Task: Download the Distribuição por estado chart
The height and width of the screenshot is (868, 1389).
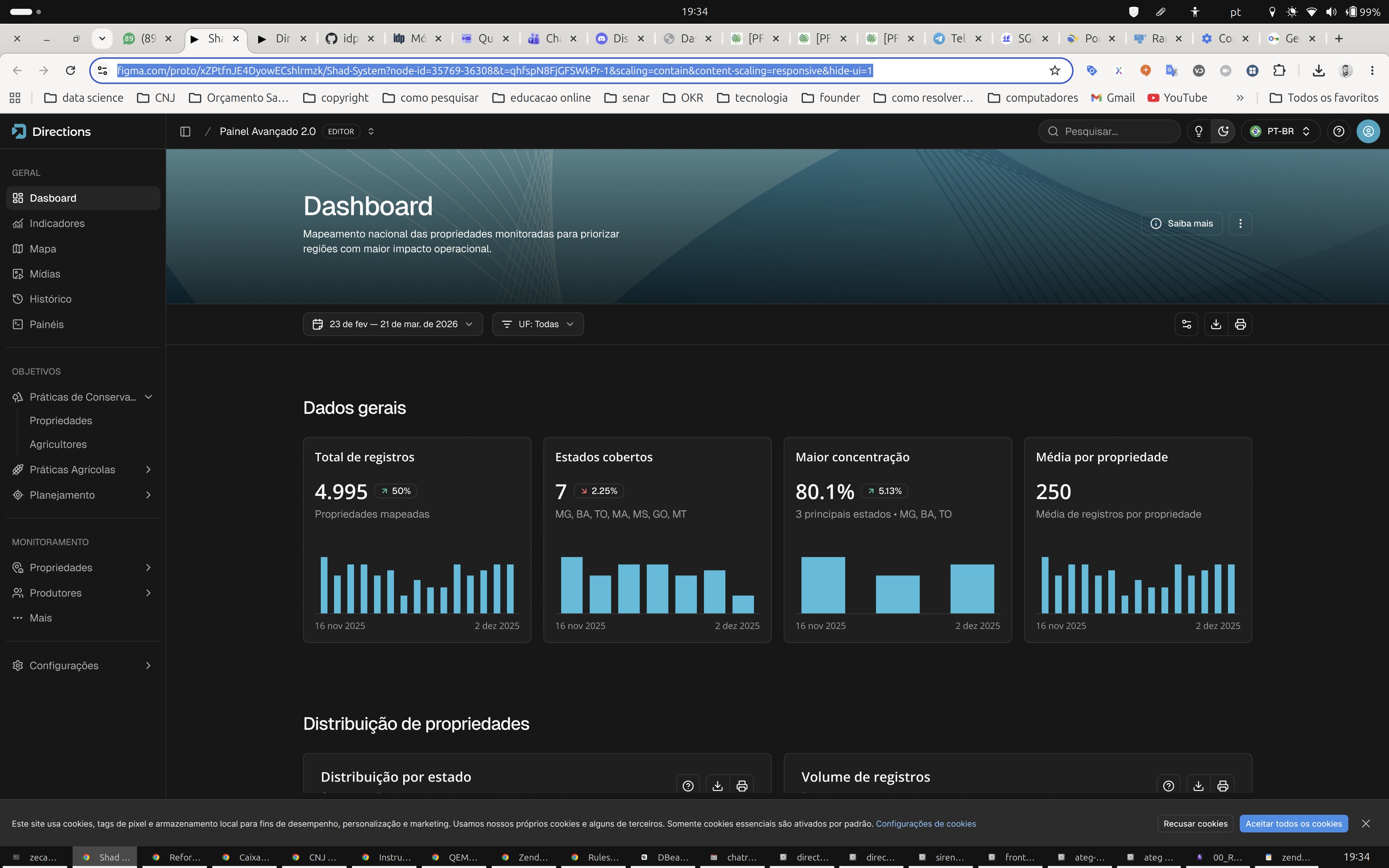Action: pyautogui.click(x=718, y=786)
